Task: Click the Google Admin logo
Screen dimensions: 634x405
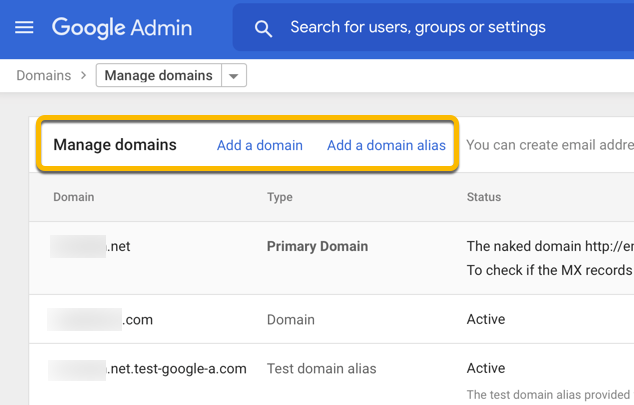Action: 122,27
